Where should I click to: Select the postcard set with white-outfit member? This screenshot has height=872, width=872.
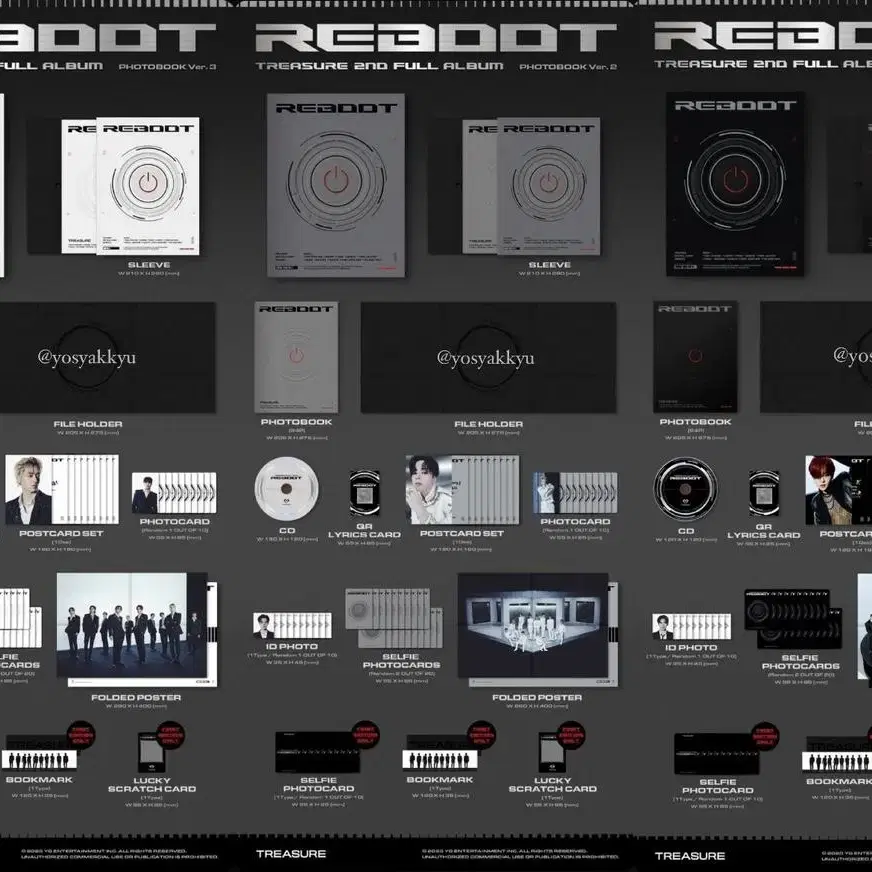coord(462,489)
